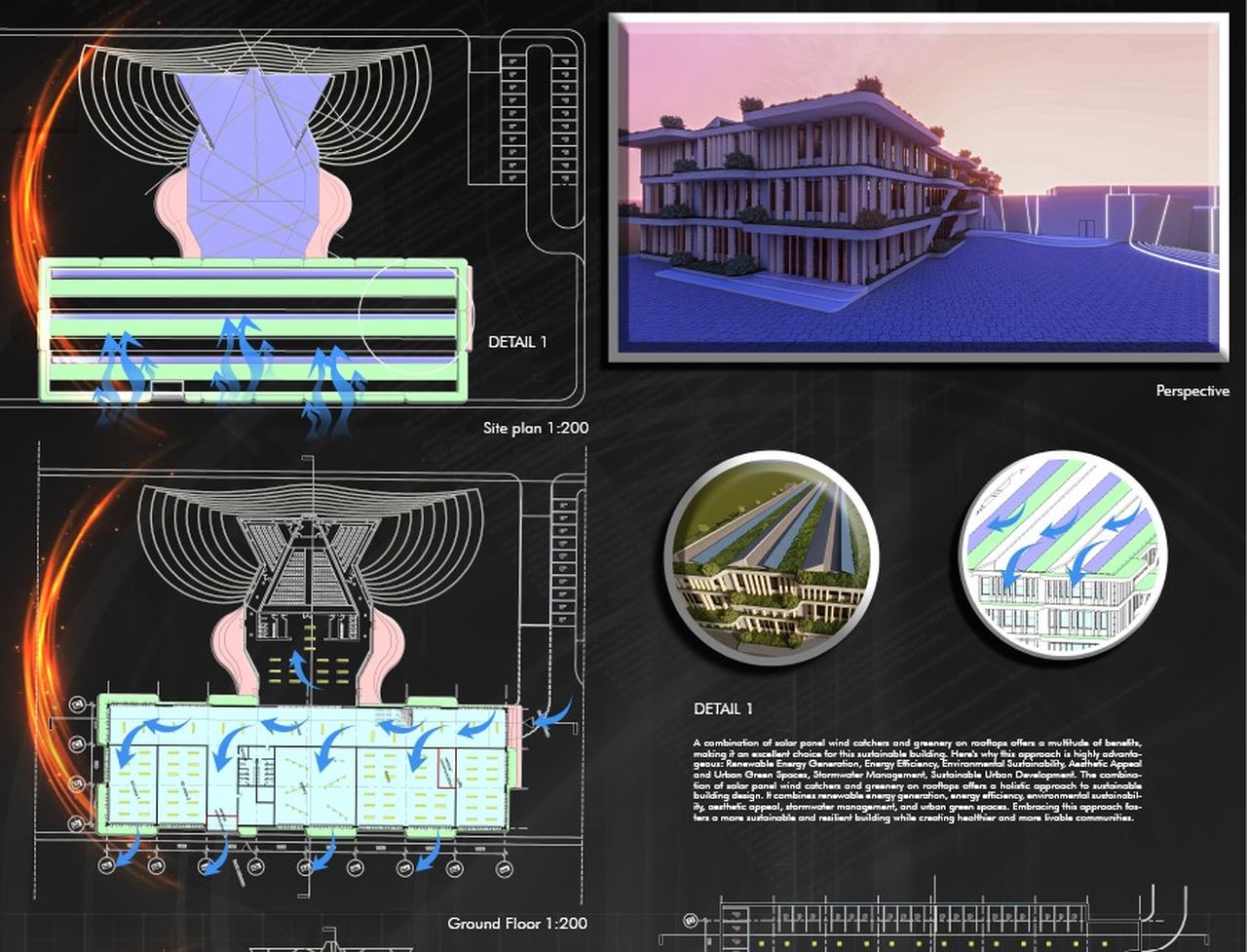Open the circular solar rooftop rendering
This screenshot has width=1247, height=952.
point(772,556)
